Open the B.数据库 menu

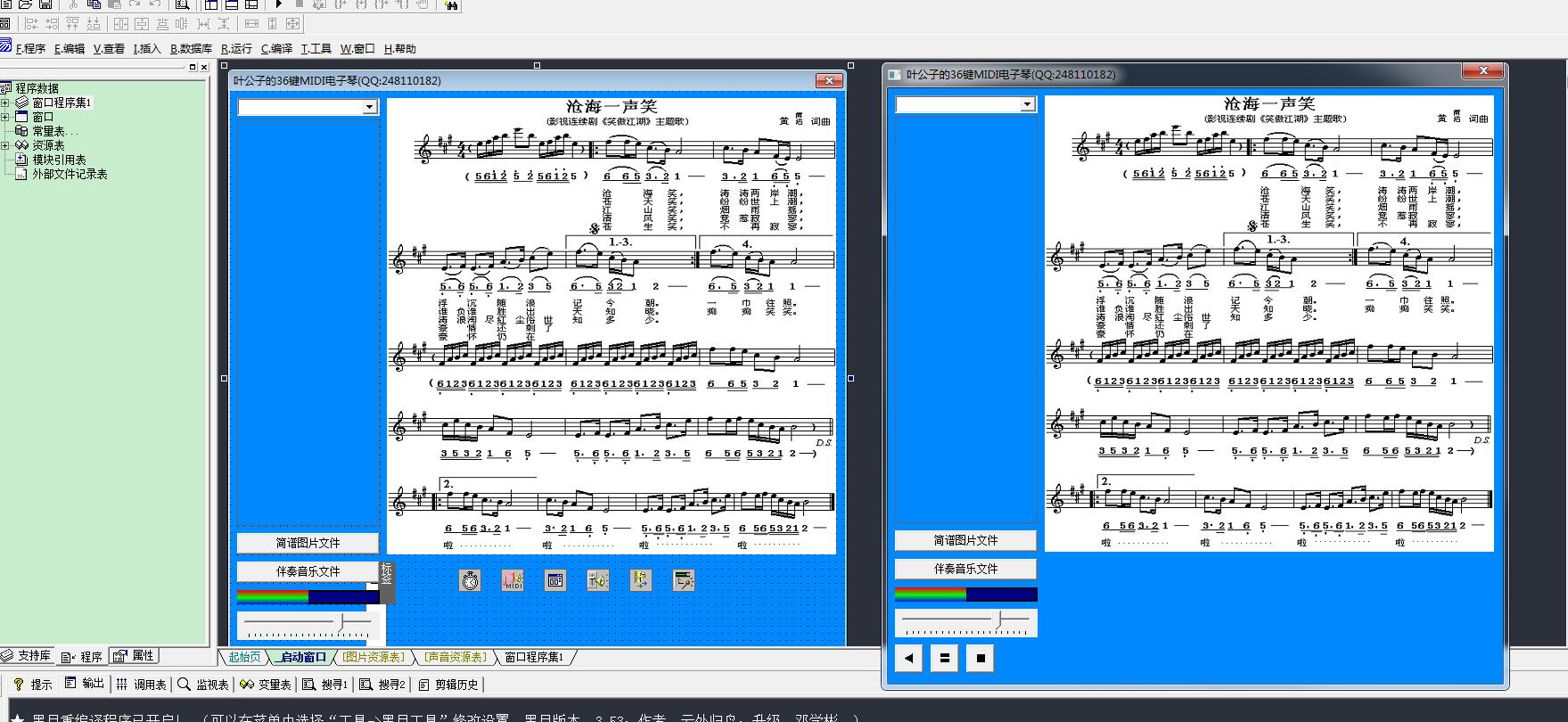191,49
